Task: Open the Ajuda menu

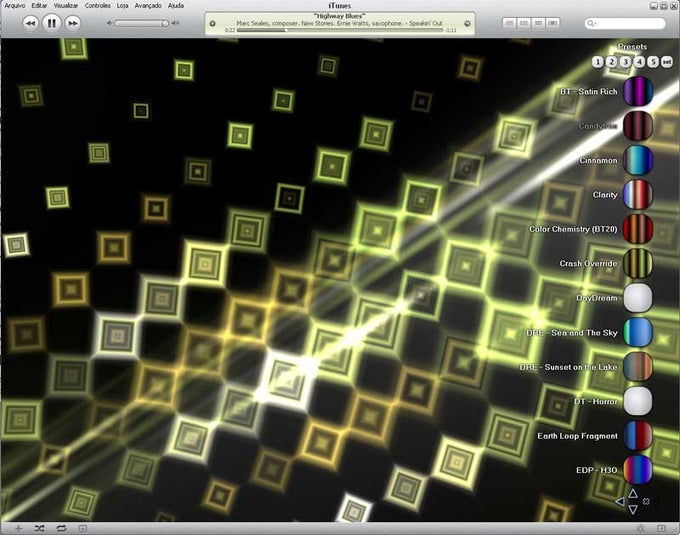Action: (176, 6)
